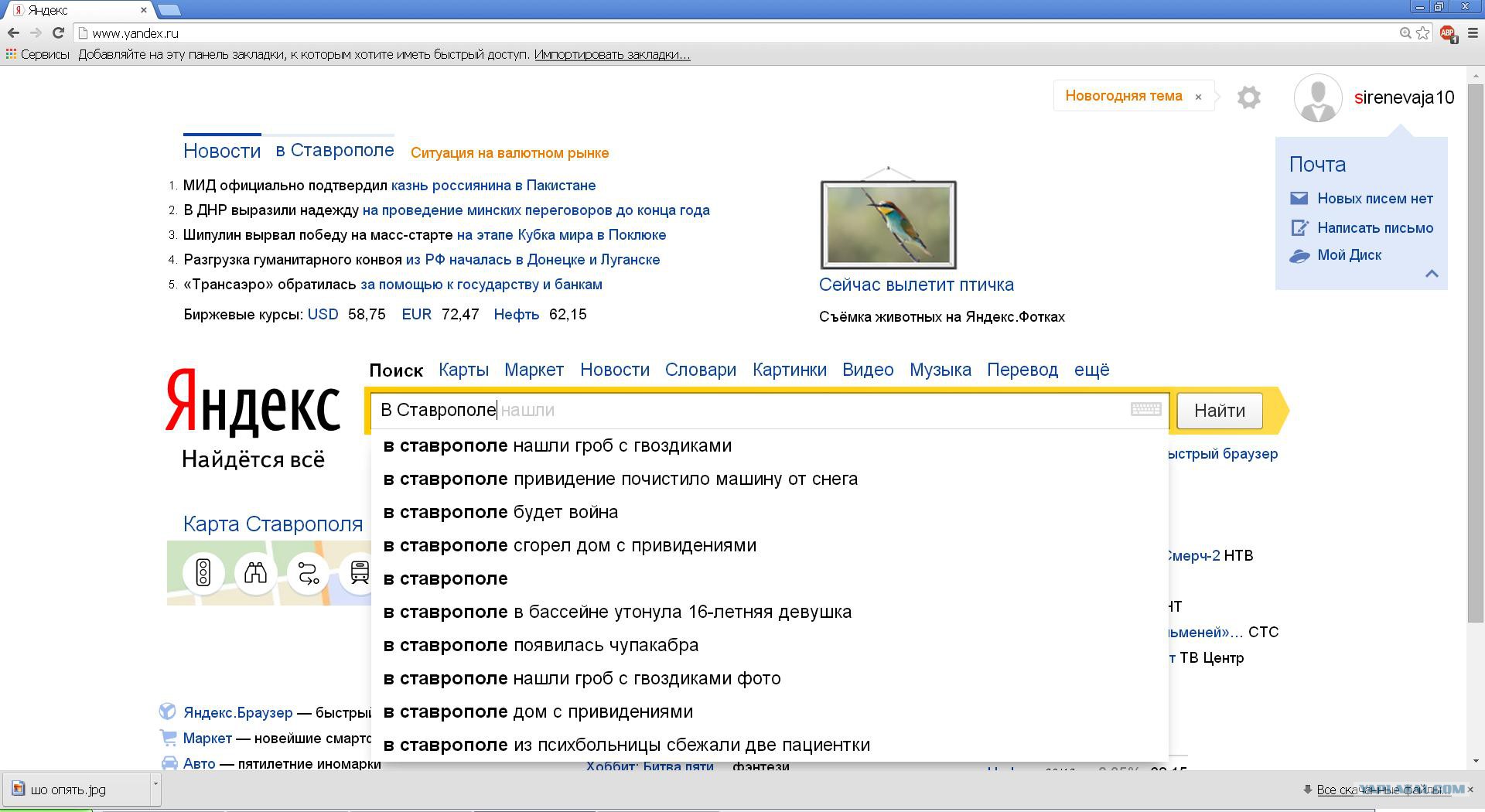Open the Карты service link

(x=463, y=370)
